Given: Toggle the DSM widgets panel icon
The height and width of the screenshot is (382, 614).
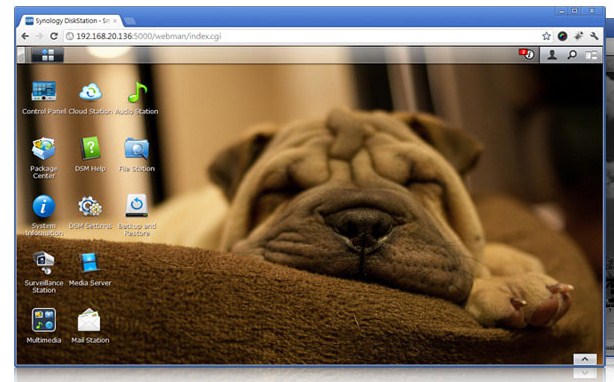Looking at the screenshot, I should [591, 55].
